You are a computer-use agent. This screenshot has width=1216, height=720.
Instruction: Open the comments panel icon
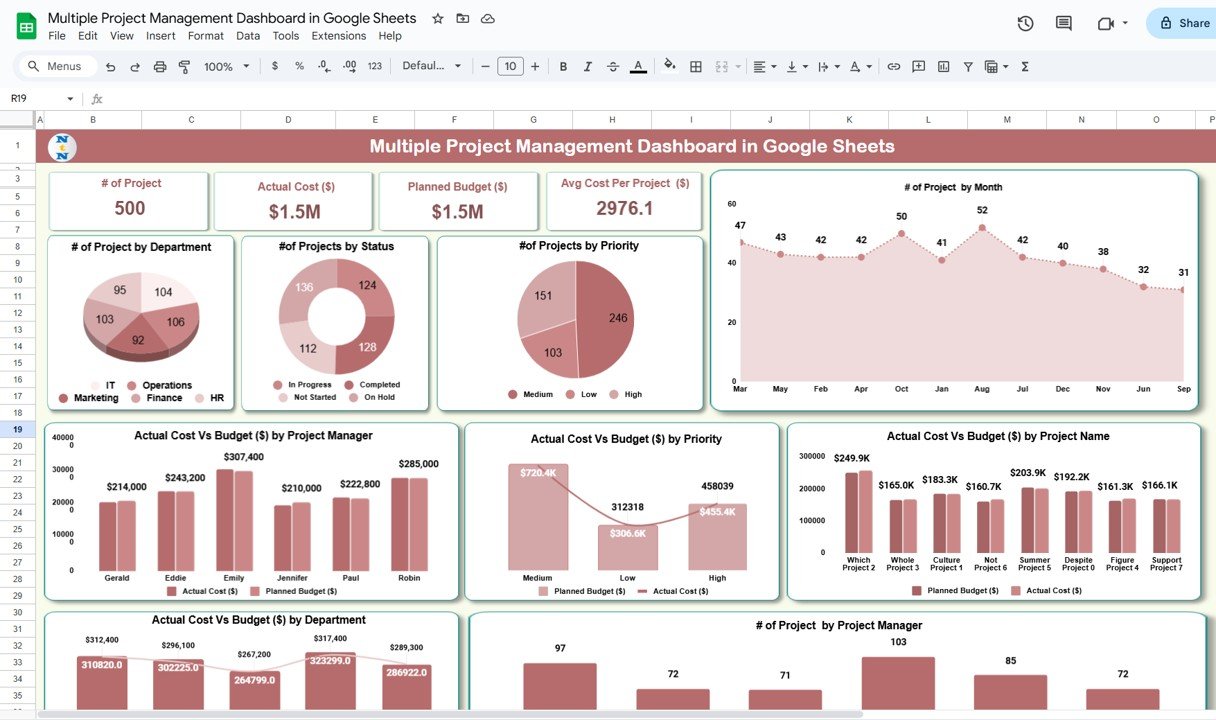[x=1064, y=24]
